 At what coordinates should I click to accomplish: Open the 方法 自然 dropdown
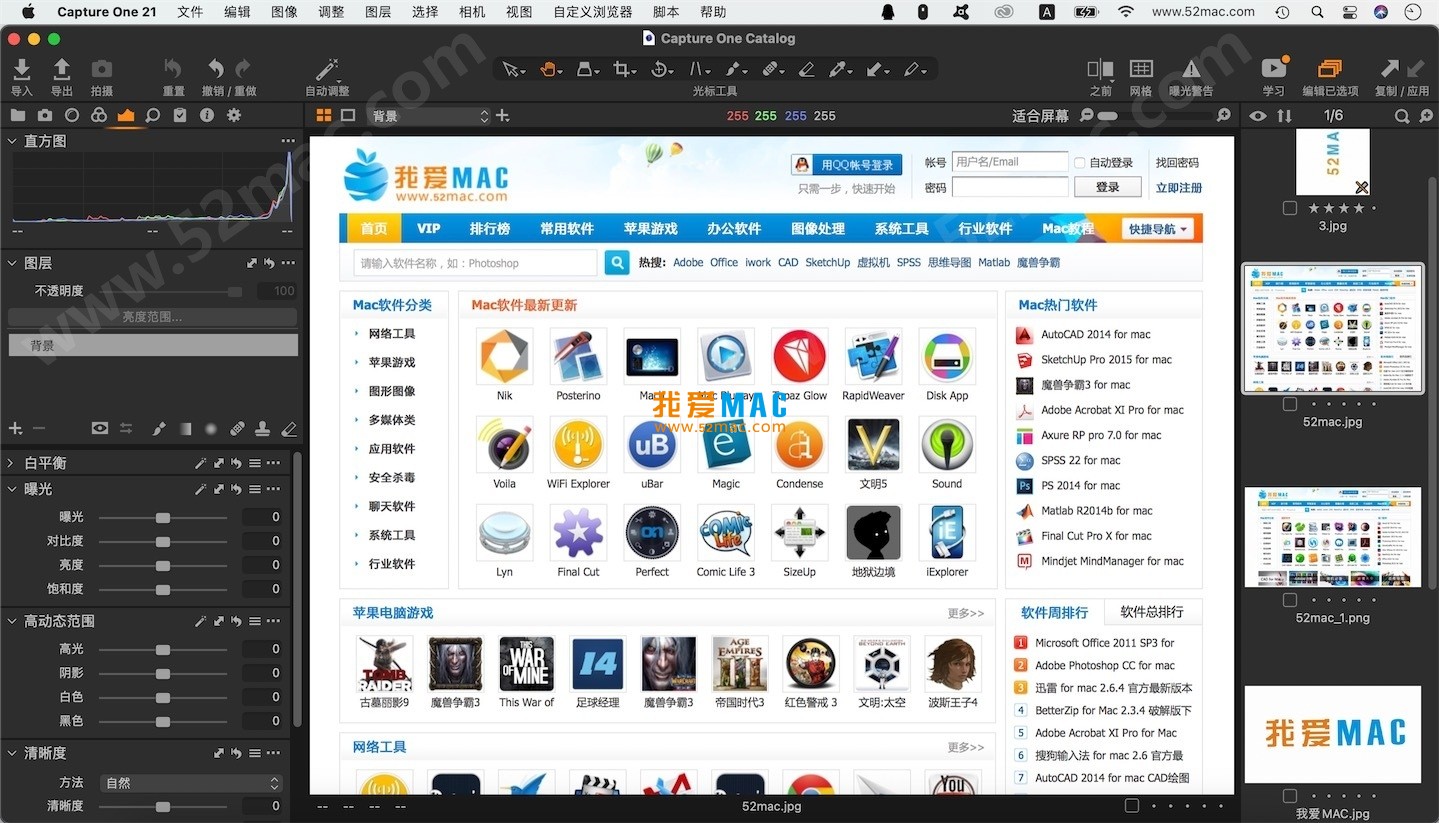pyautogui.click(x=193, y=783)
